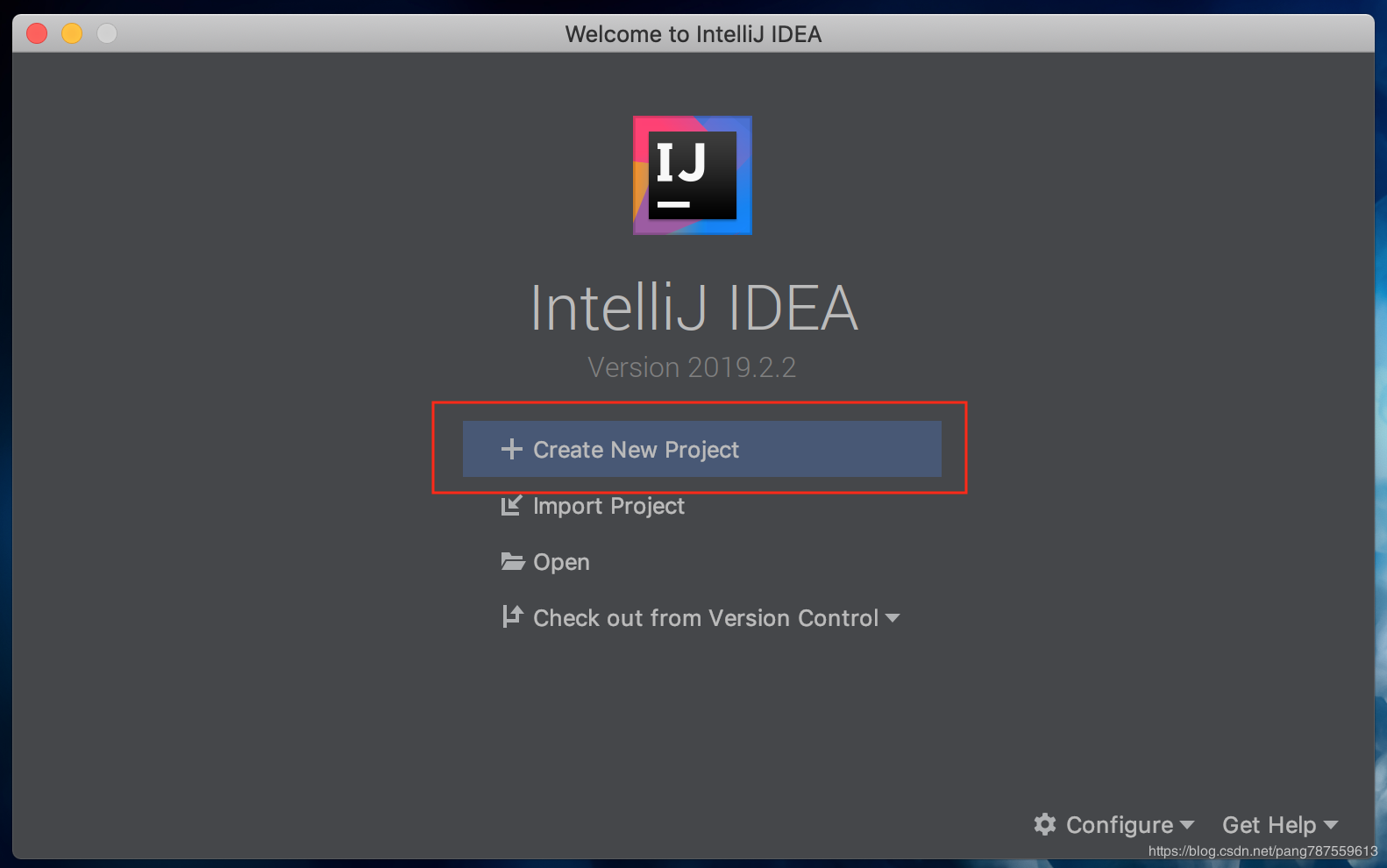Click the import arrow icon before Import Project
Image resolution: width=1387 pixels, height=868 pixels.
point(511,506)
